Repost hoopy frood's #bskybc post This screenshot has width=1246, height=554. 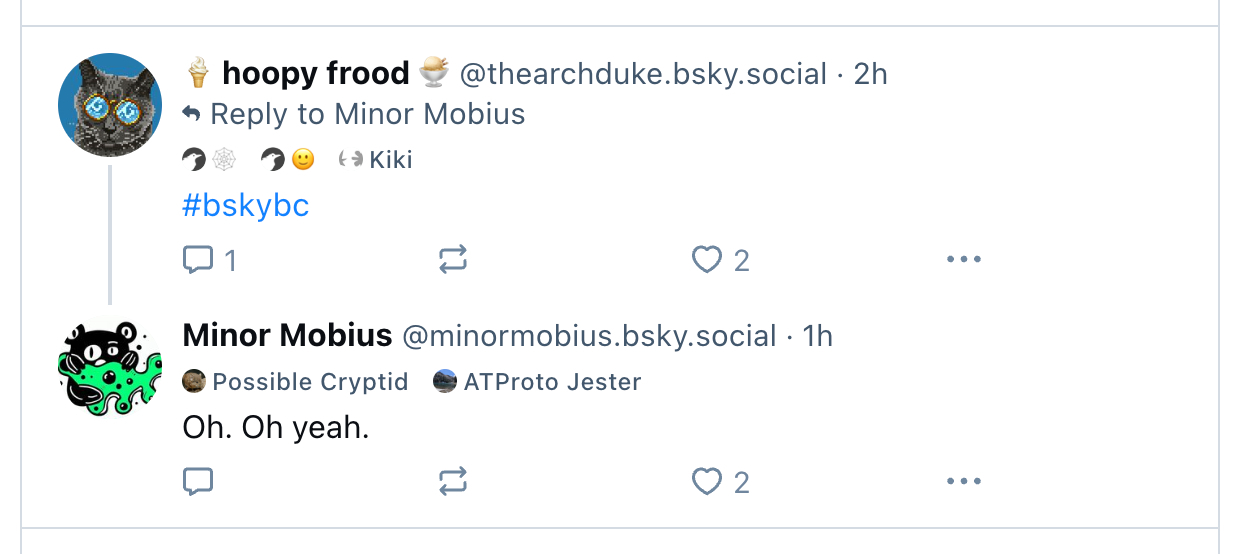coord(453,261)
